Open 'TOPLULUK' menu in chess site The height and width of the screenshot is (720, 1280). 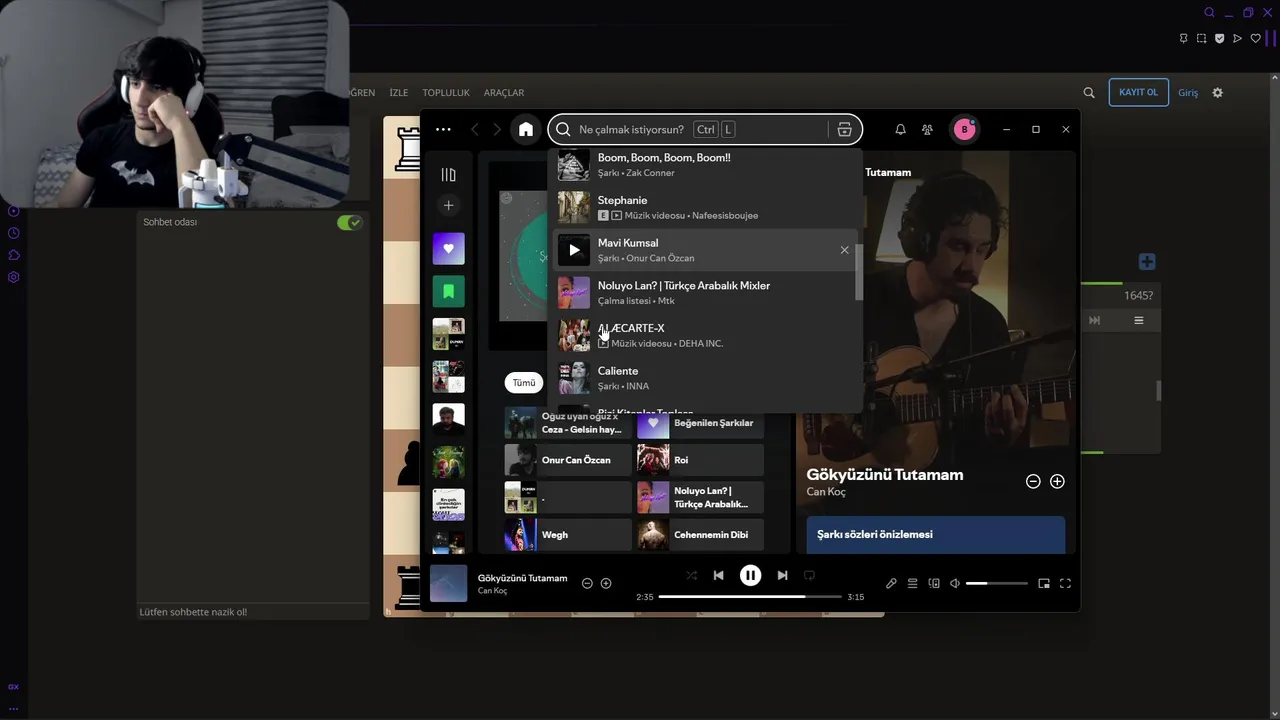446,93
